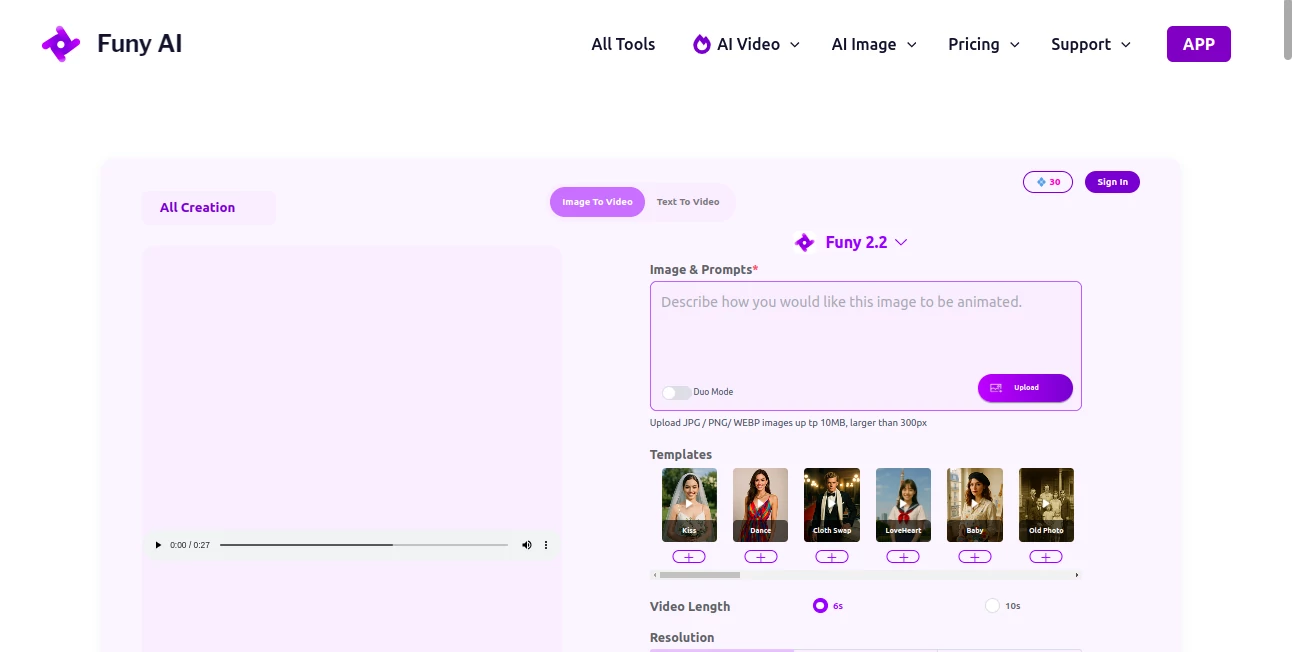
Task: Click the Sign In button
Action: pyautogui.click(x=1112, y=181)
